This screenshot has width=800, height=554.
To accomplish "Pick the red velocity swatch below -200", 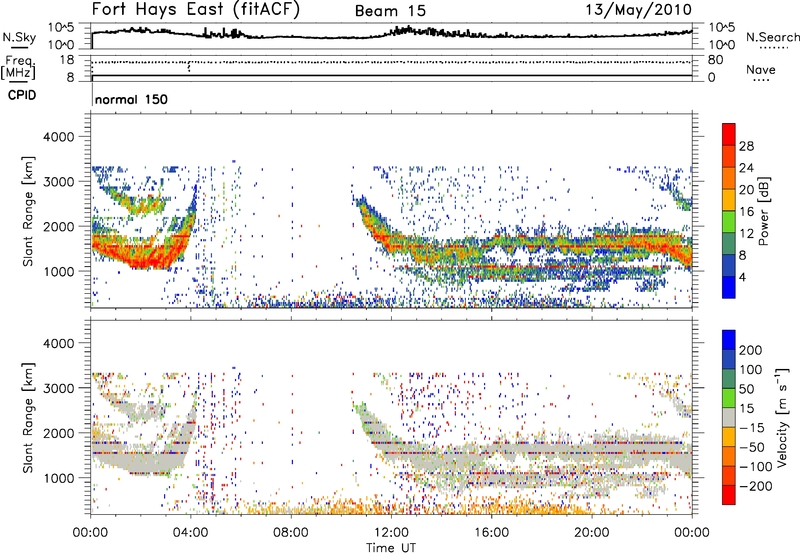I will (x=729, y=495).
